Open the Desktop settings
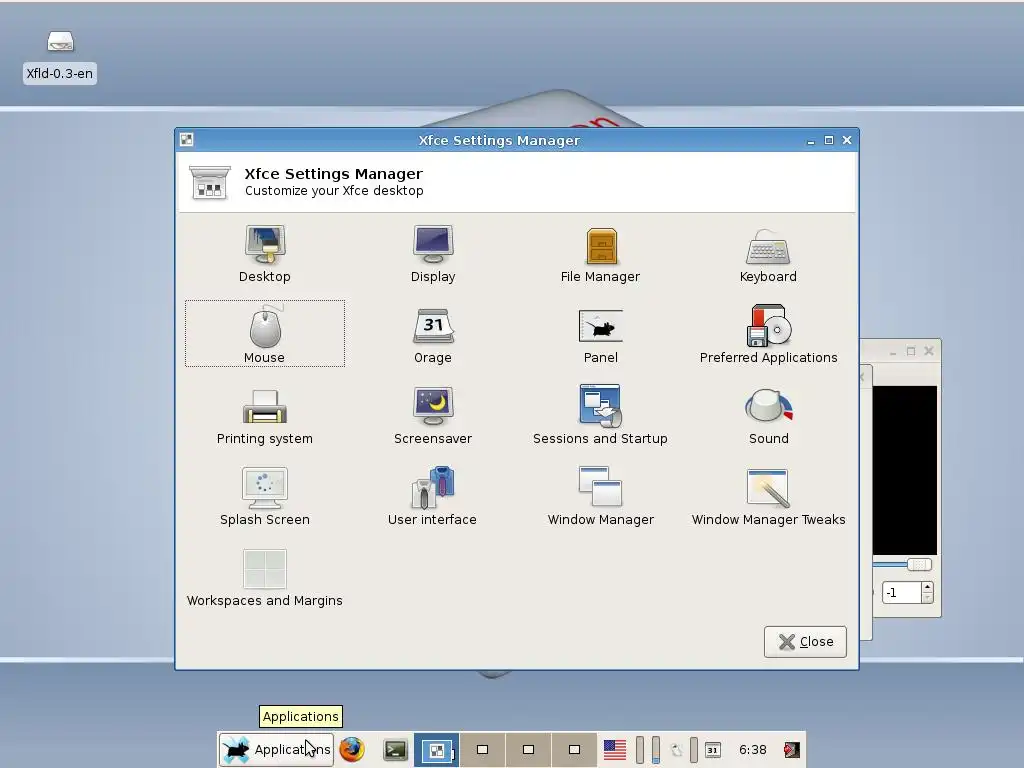The width and height of the screenshot is (1024, 768). tap(264, 255)
